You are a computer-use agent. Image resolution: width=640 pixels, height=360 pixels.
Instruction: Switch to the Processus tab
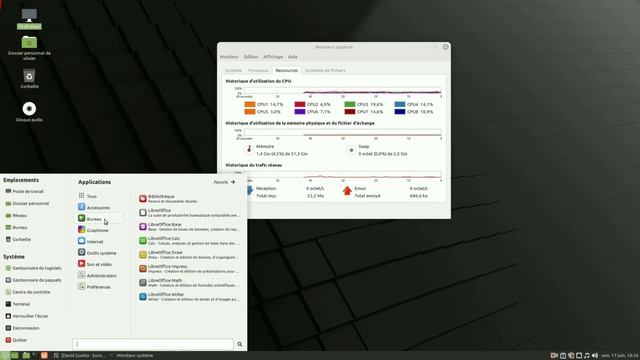click(x=258, y=70)
